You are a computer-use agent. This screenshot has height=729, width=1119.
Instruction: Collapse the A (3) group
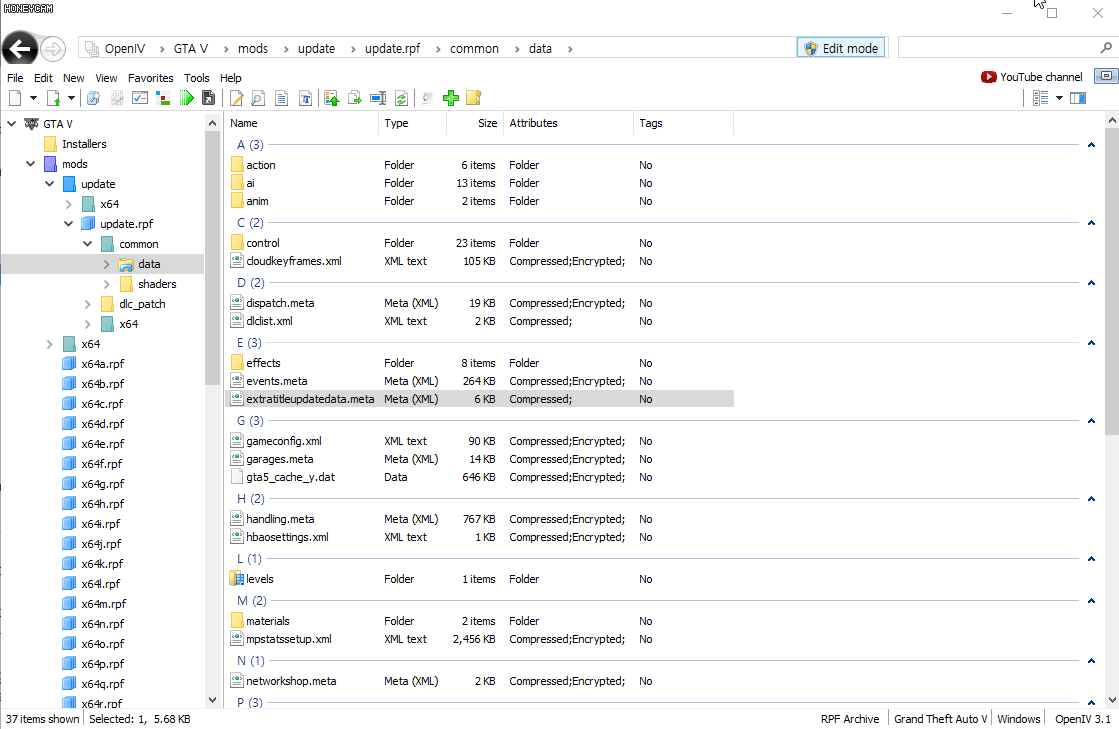(1091, 145)
